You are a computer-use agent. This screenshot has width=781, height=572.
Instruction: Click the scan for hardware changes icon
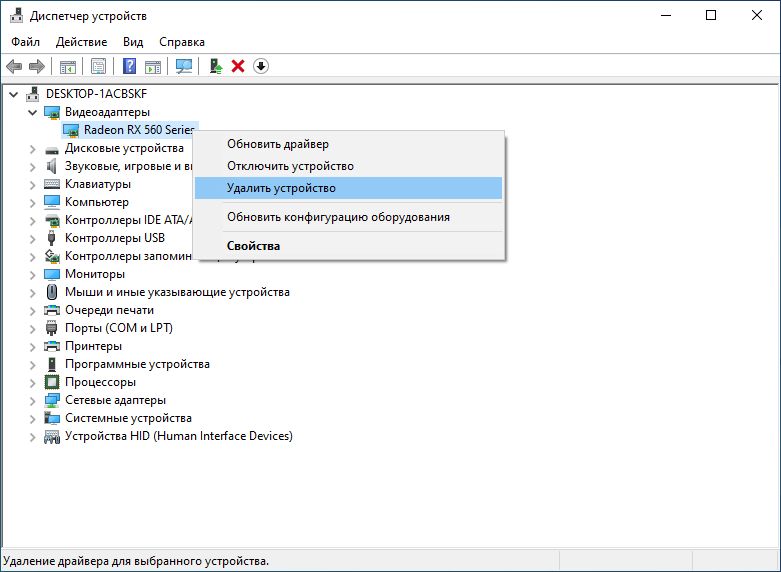click(x=184, y=66)
